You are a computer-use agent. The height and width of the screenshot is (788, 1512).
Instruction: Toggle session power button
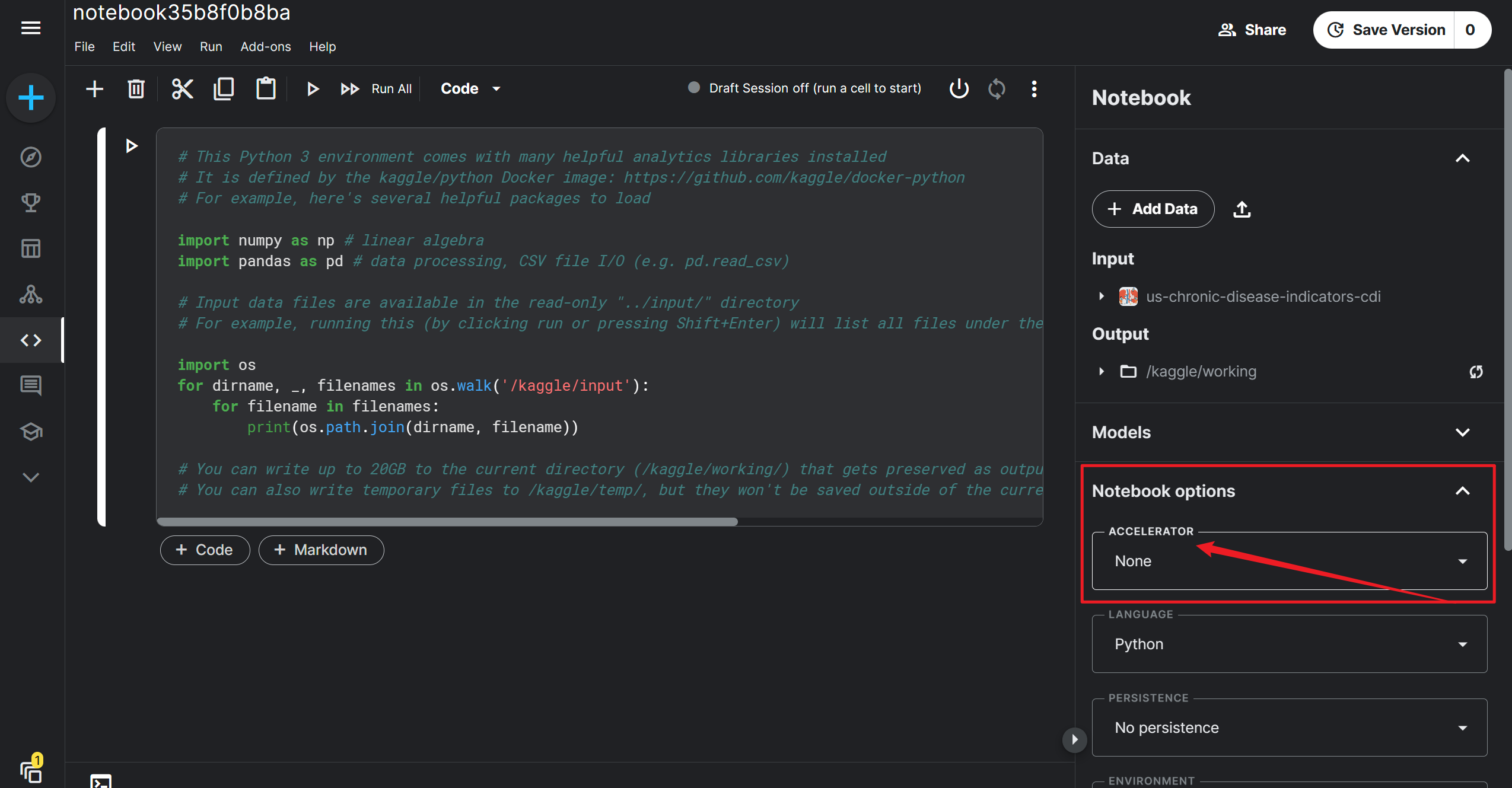click(x=959, y=89)
